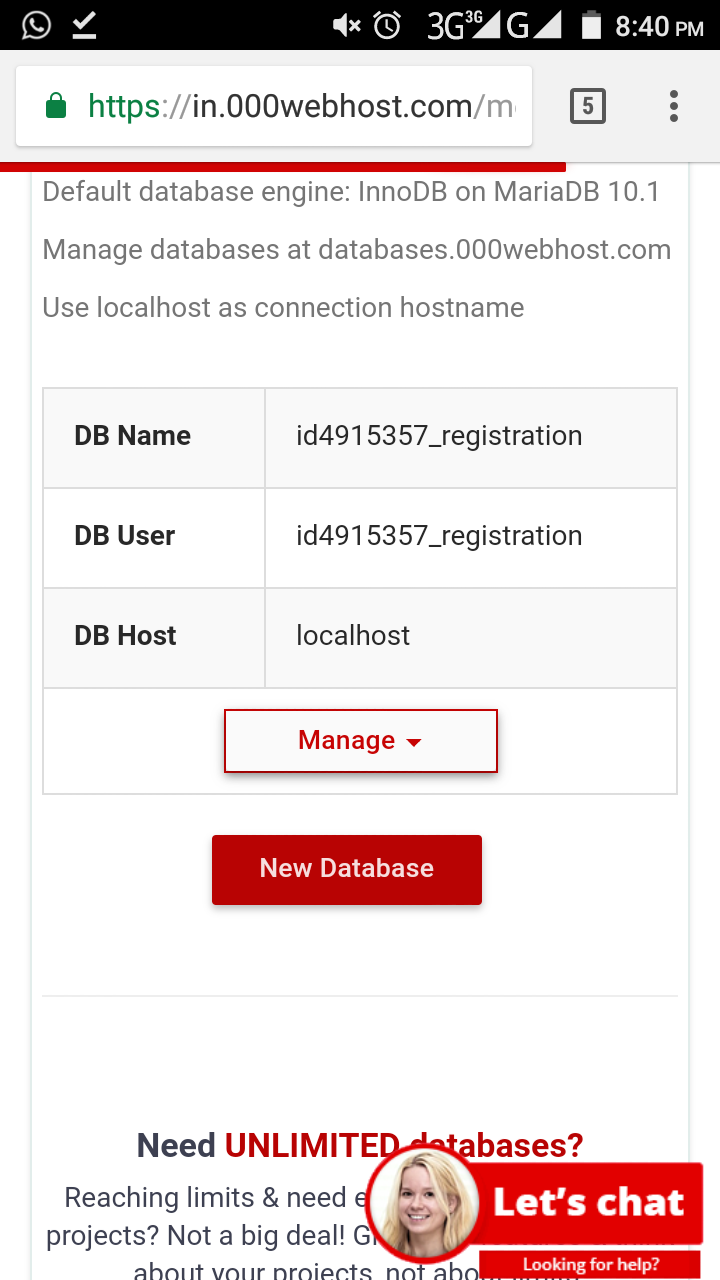Select the id4915357_registration DB User value
The width and height of the screenshot is (720, 1280).
click(x=439, y=537)
